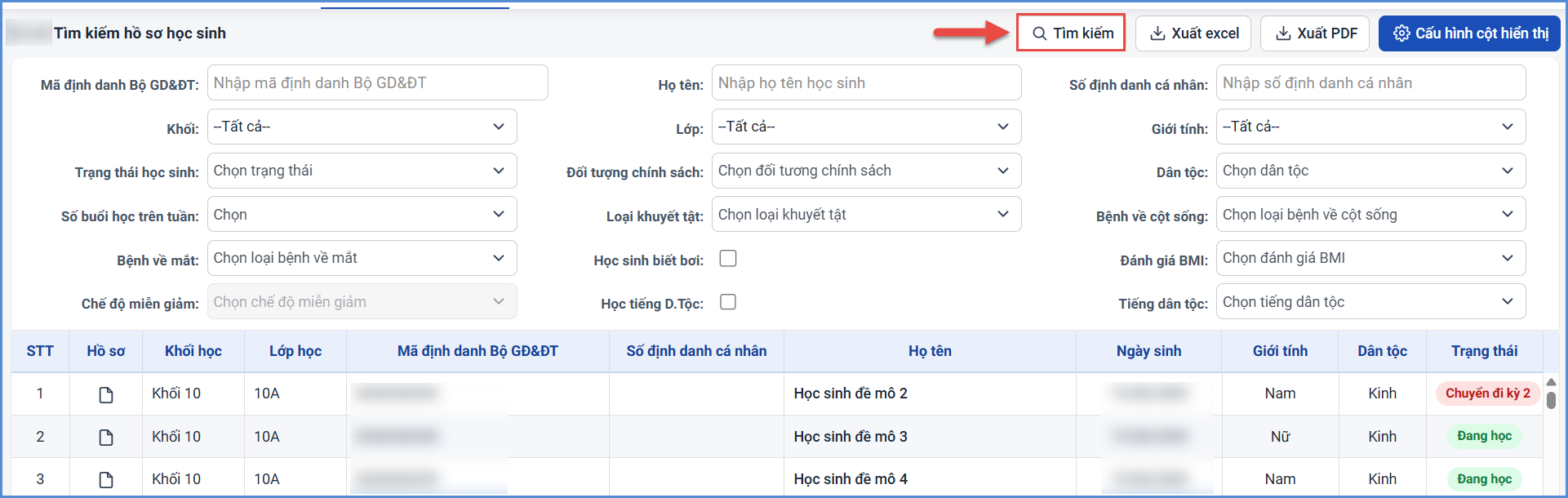
Task: Open the Số buổi học trên tuần dropdown
Action: 362,214
